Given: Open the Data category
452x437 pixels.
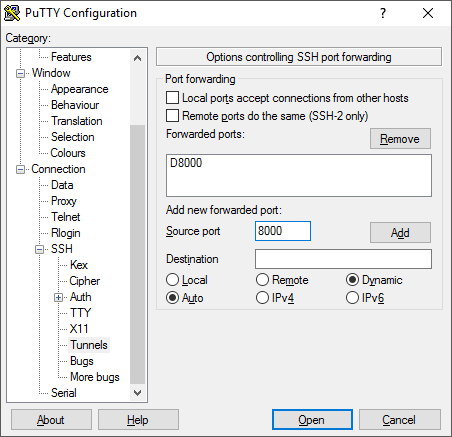Looking at the screenshot, I should tap(62, 185).
